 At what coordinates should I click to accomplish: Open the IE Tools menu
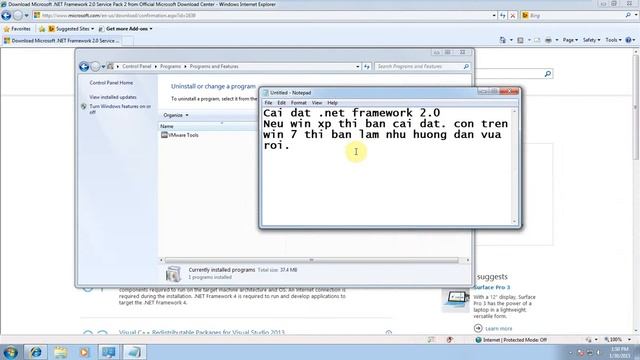(x=613, y=40)
